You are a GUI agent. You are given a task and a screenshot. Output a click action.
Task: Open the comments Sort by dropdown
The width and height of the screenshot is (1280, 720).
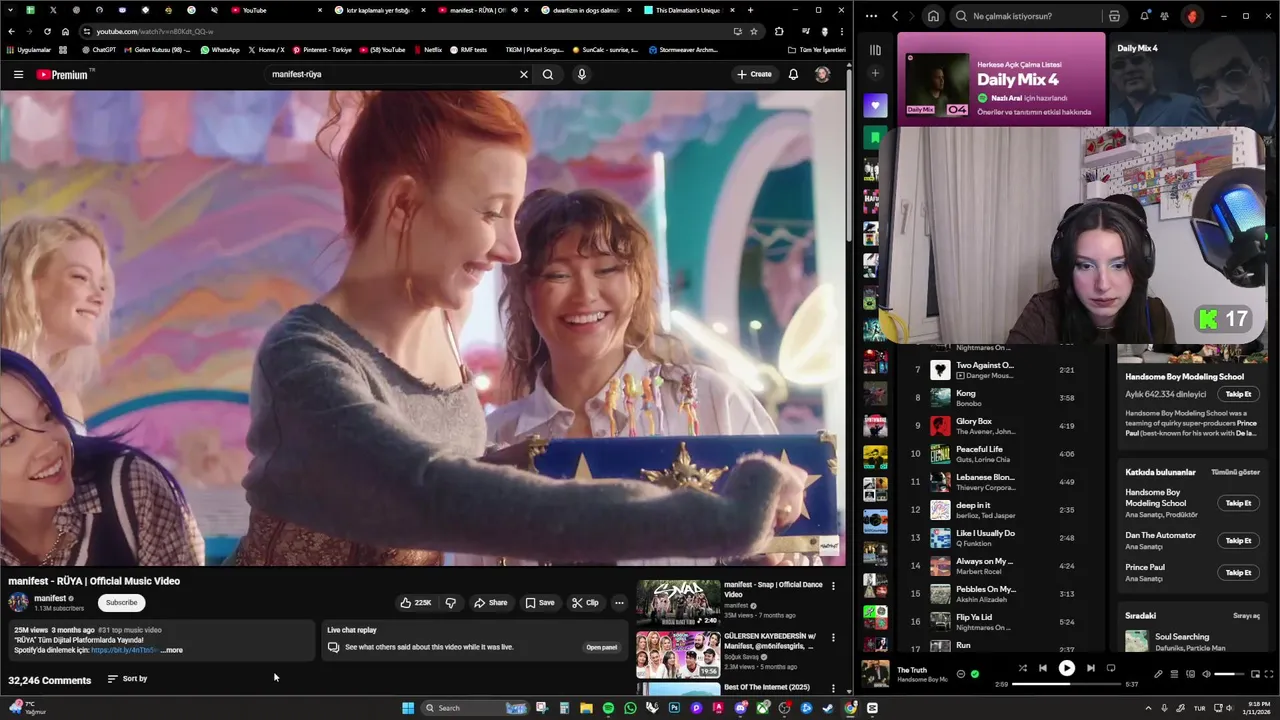tap(127, 679)
